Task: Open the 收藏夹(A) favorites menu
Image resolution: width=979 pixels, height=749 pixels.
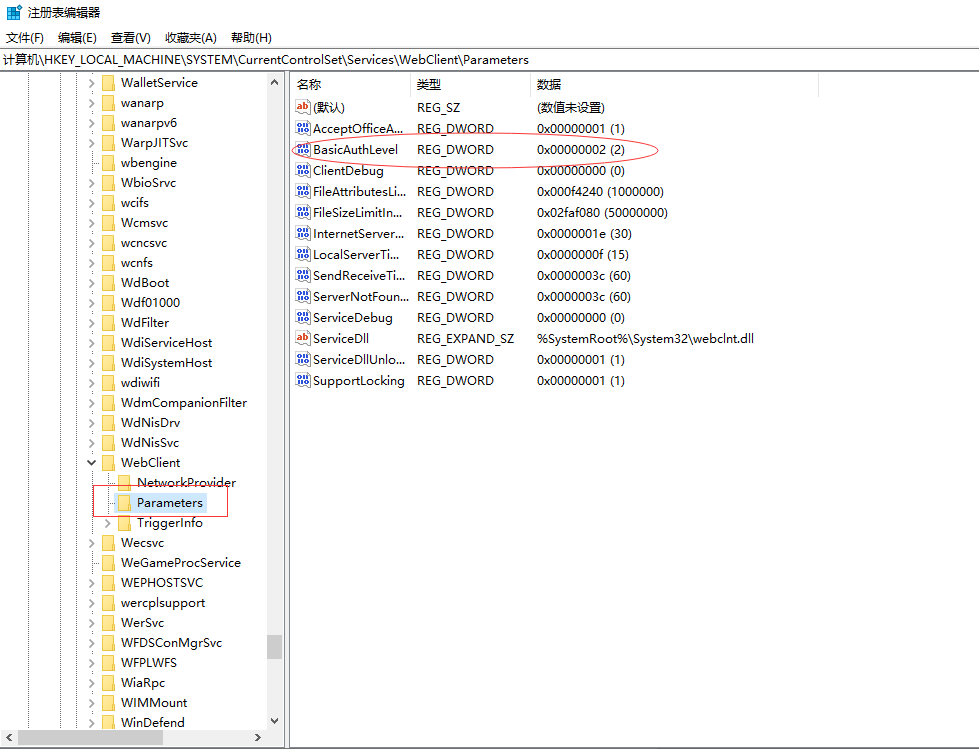Action: (x=190, y=38)
